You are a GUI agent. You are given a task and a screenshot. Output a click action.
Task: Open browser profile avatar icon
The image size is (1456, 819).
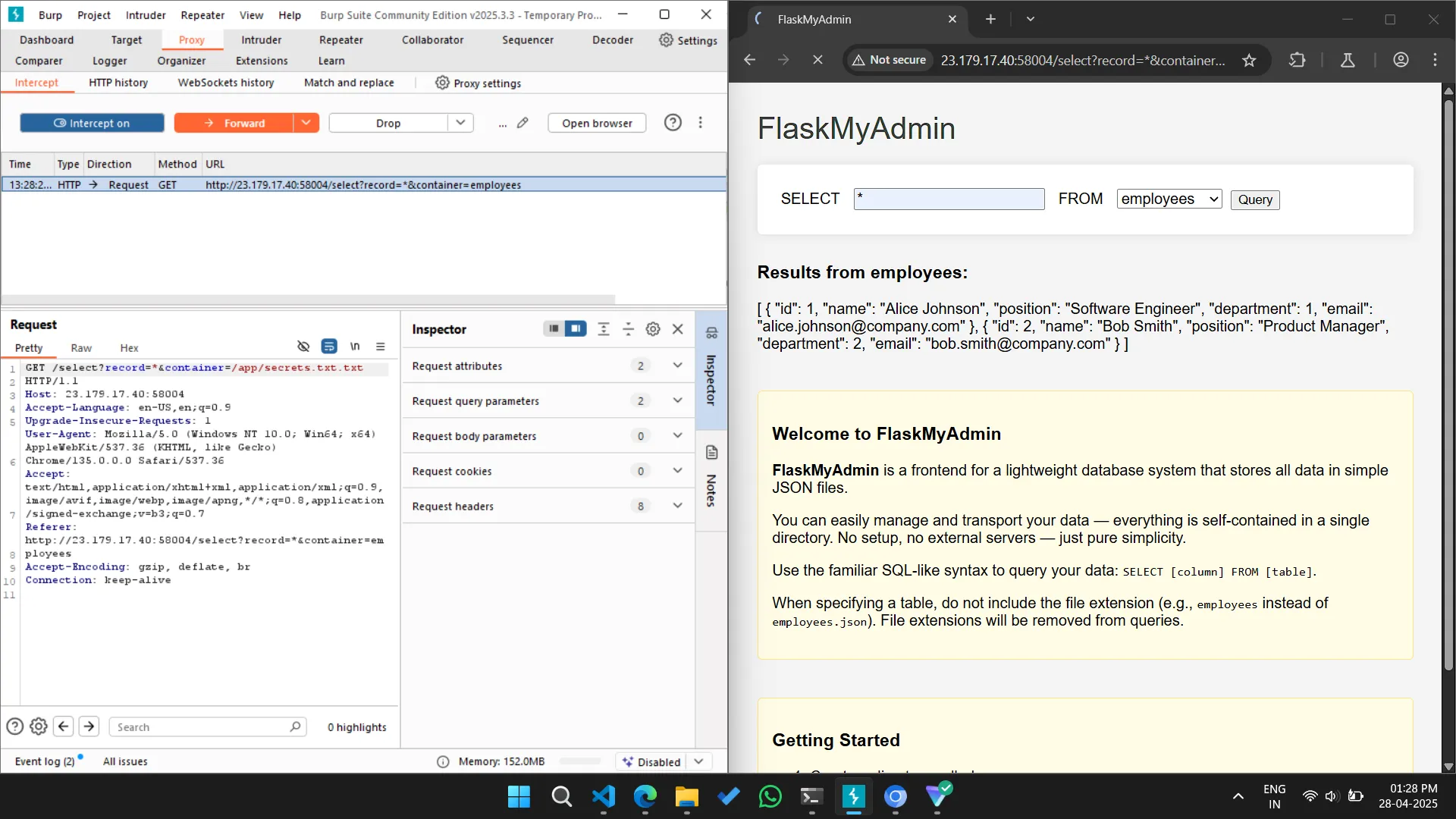pyautogui.click(x=1401, y=60)
